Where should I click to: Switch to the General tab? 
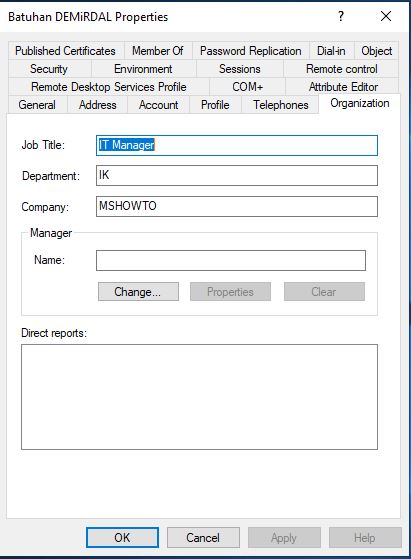pyautogui.click(x=37, y=105)
